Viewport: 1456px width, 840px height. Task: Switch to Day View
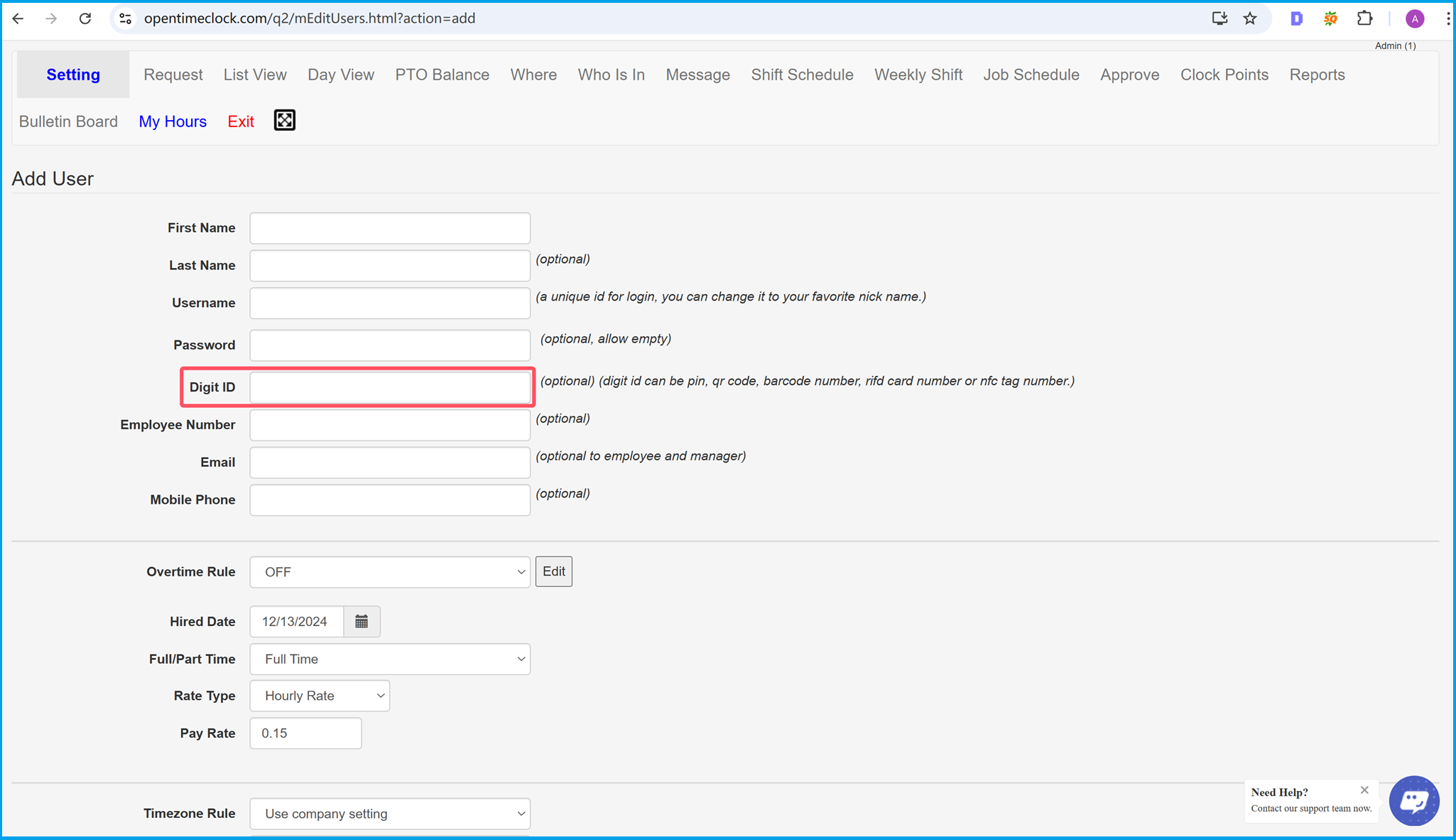341,75
